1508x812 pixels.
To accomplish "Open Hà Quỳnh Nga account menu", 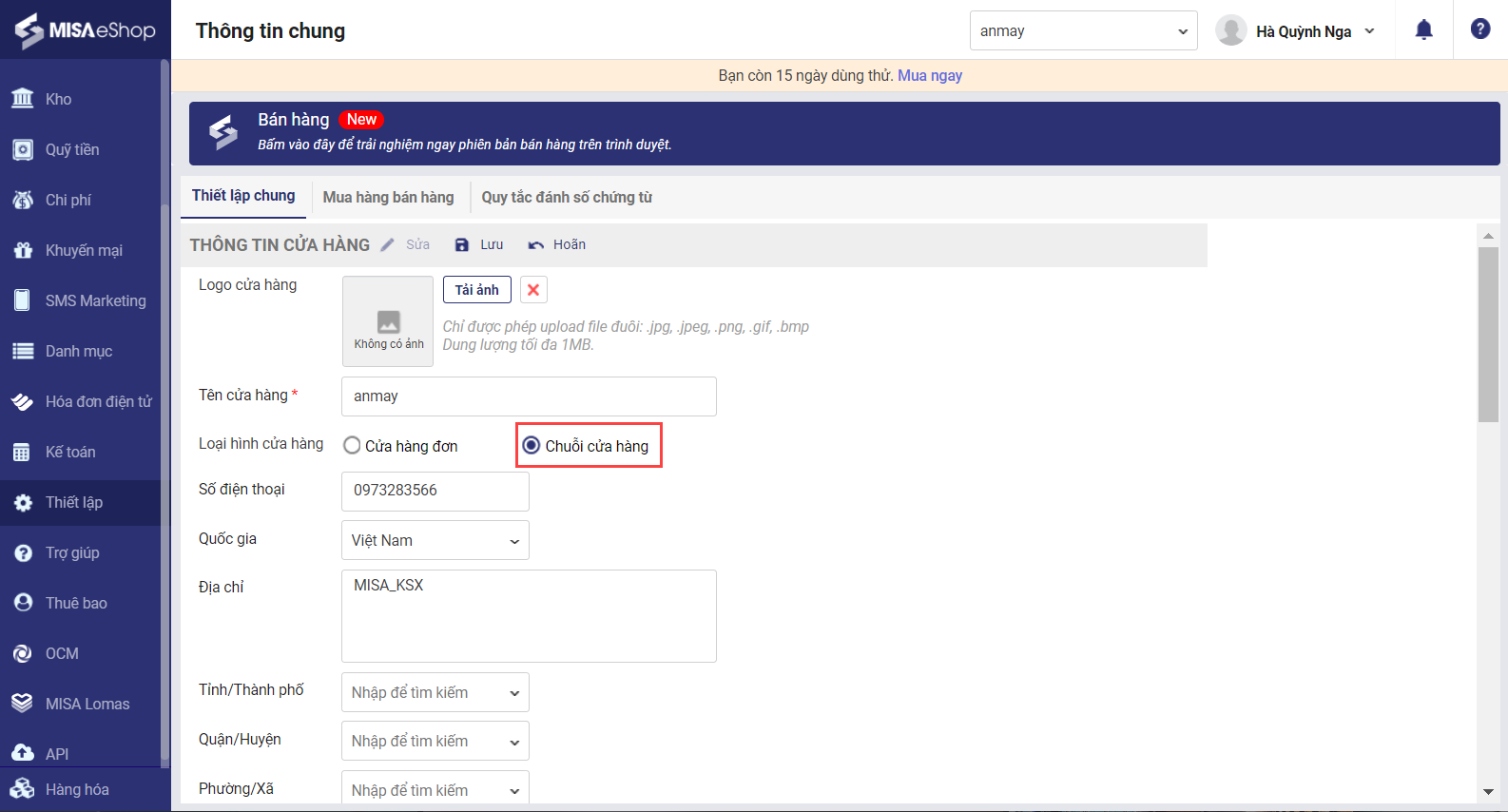I will pos(1296,31).
